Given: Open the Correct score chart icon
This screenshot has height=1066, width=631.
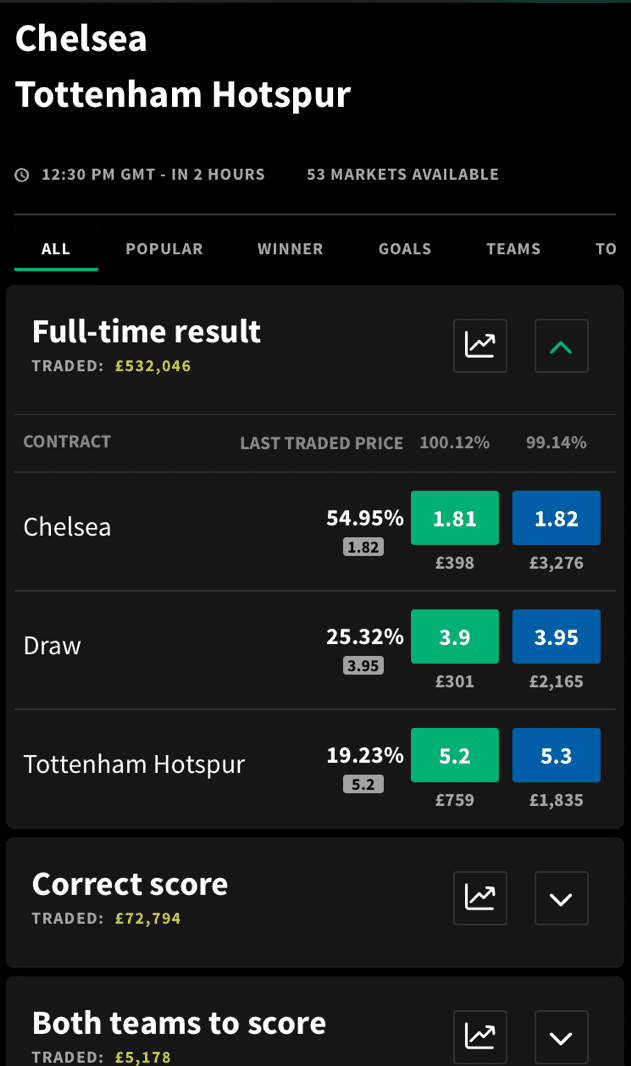Looking at the screenshot, I should [480, 898].
